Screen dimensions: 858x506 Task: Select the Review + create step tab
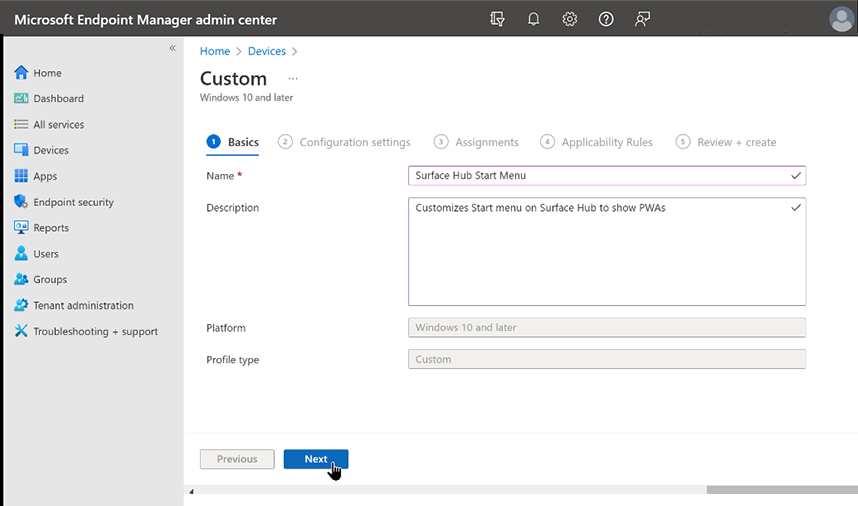point(726,142)
